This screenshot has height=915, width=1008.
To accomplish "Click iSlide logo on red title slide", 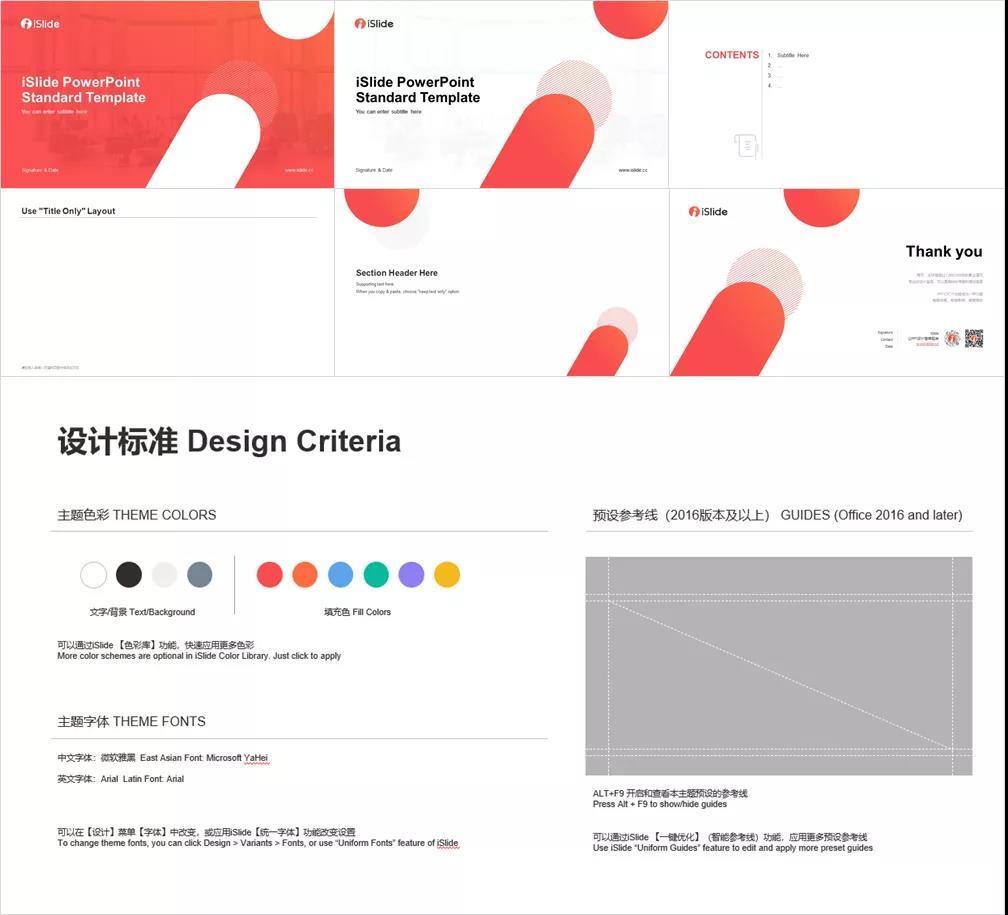I will 40,24.
